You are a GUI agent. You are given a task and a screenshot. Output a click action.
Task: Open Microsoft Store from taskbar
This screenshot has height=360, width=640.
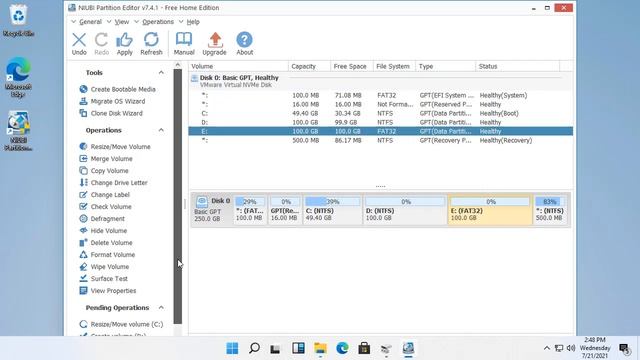364,348
